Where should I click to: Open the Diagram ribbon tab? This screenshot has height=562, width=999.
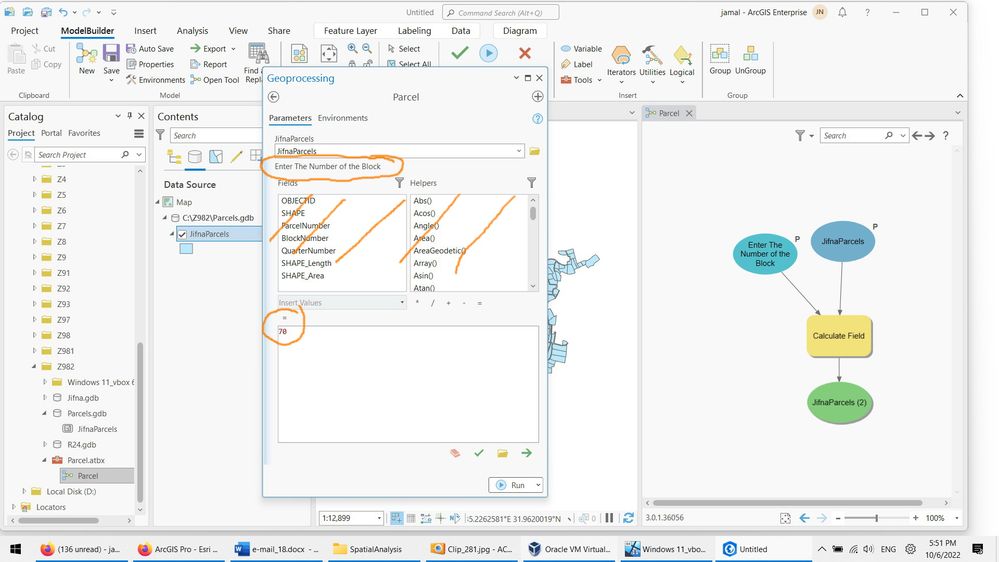coord(520,31)
